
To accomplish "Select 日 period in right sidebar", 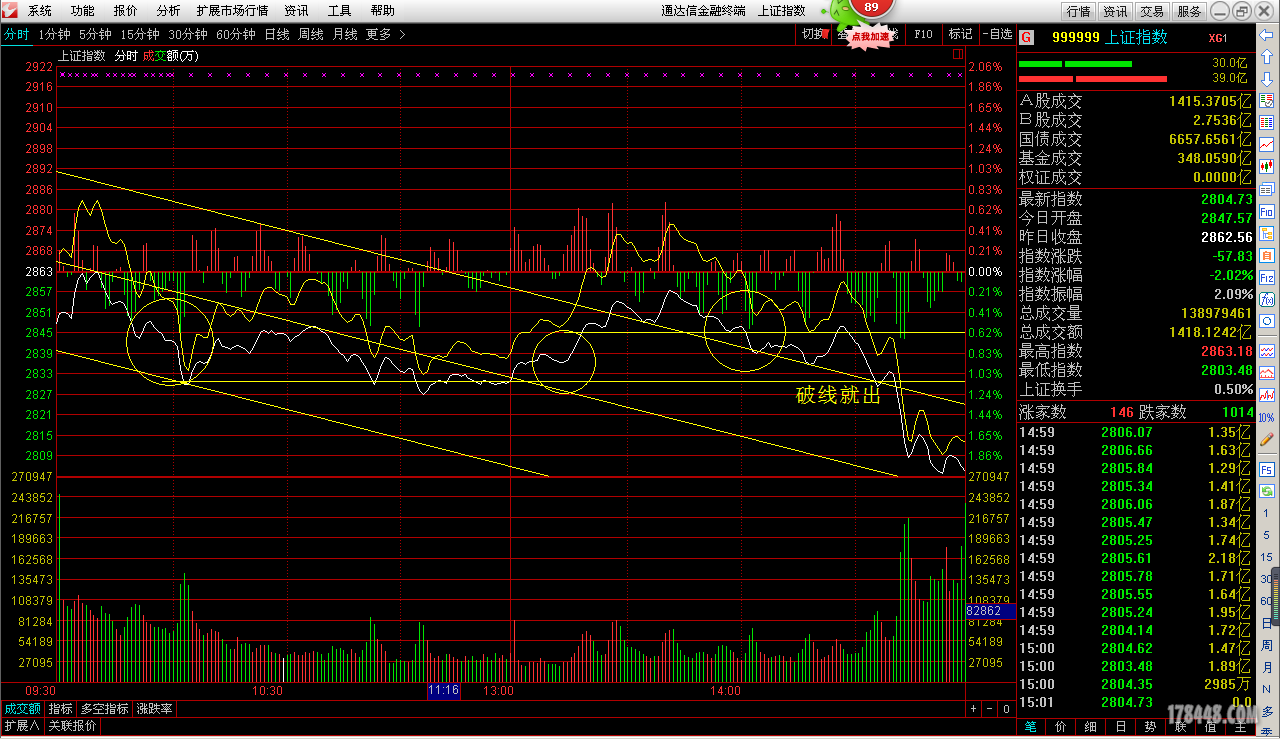I will 1266,622.
